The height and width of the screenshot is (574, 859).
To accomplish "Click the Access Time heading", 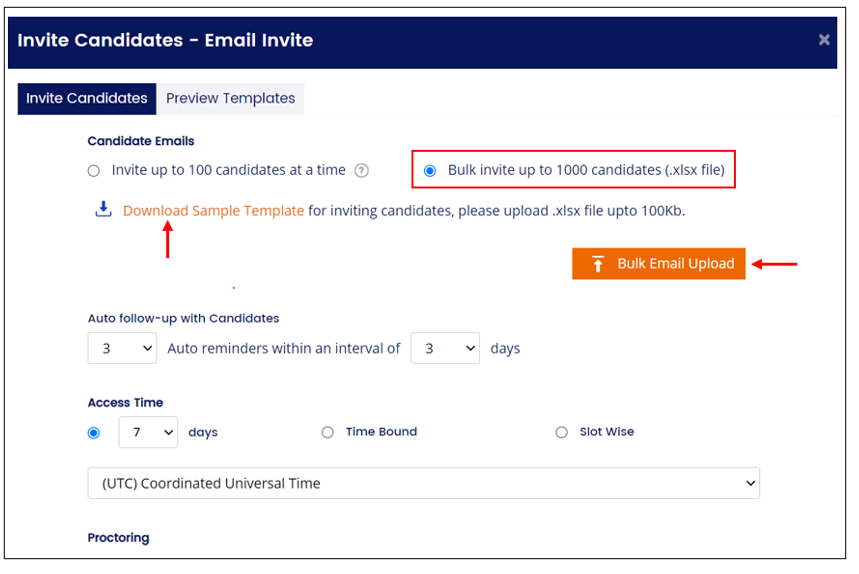I will [x=125, y=403].
